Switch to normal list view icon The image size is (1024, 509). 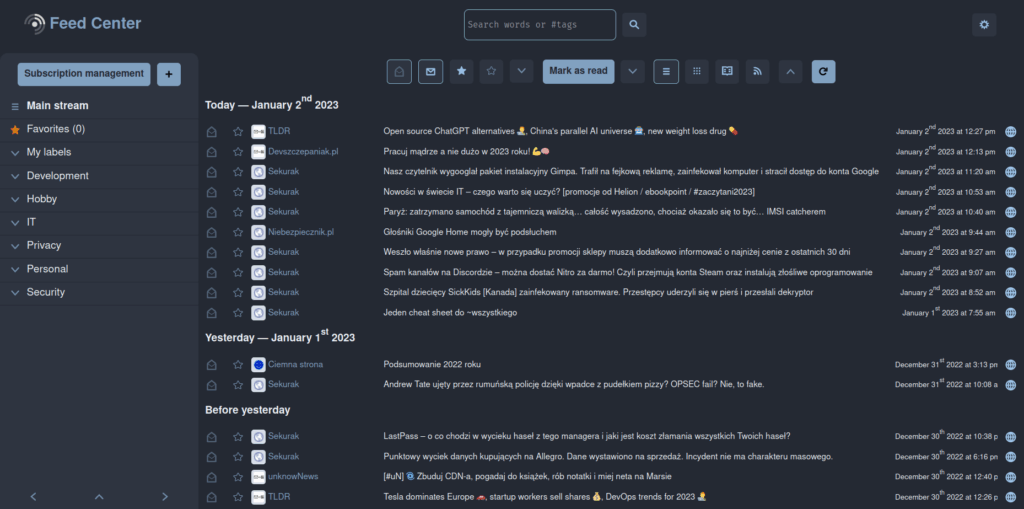[665, 71]
